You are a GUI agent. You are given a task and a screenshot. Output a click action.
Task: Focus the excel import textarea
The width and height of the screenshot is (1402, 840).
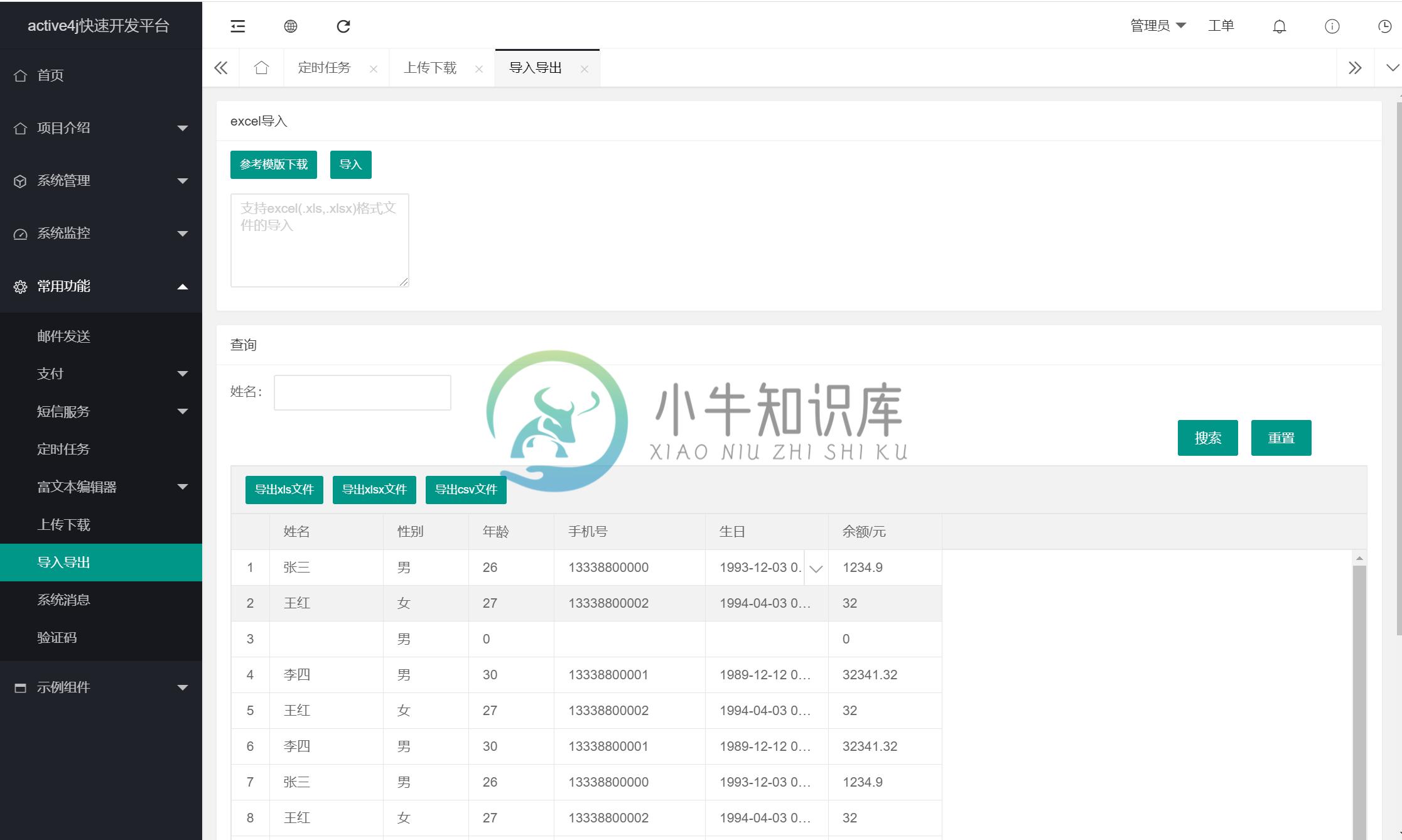click(x=320, y=240)
